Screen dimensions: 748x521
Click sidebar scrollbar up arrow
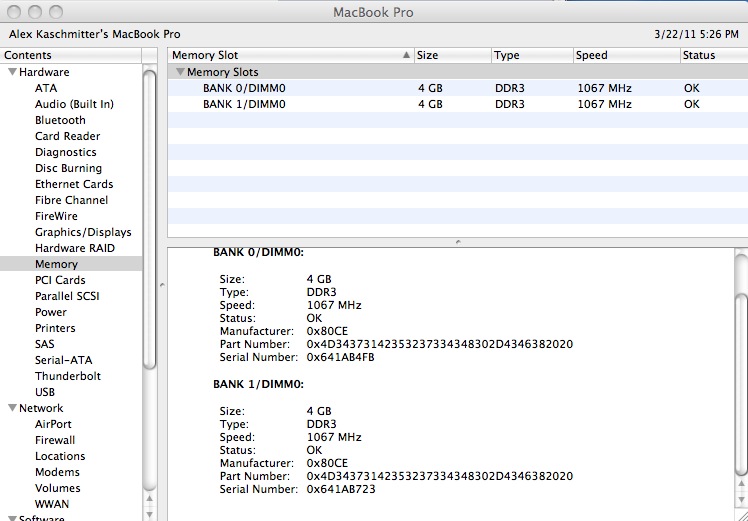pos(150,499)
